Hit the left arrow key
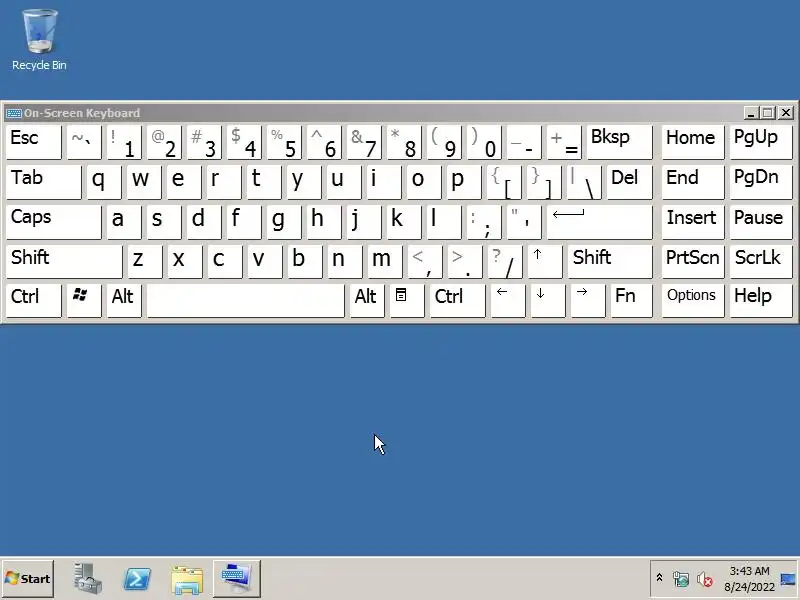 pyautogui.click(x=507, y=301)
